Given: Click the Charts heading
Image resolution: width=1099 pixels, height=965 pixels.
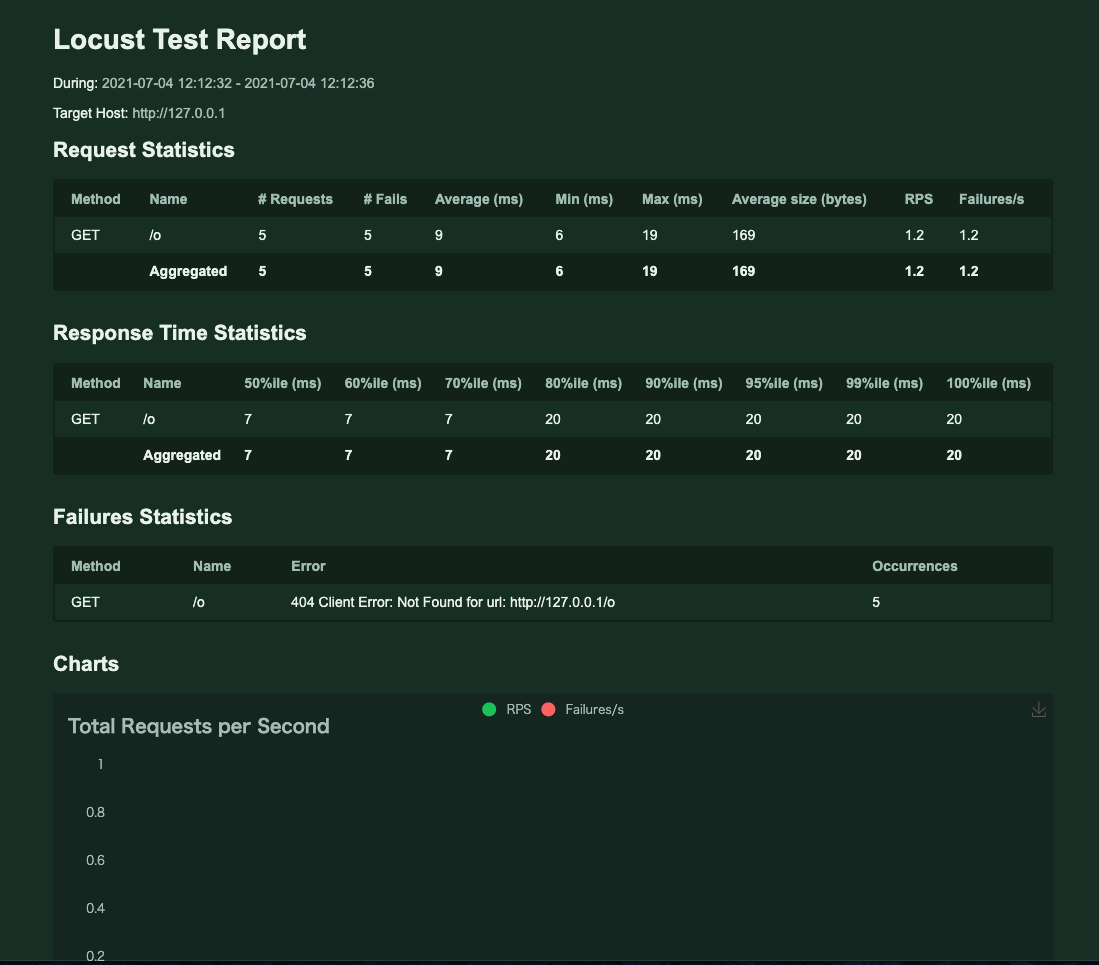Looking at the screenshot, I should (86, 664).
